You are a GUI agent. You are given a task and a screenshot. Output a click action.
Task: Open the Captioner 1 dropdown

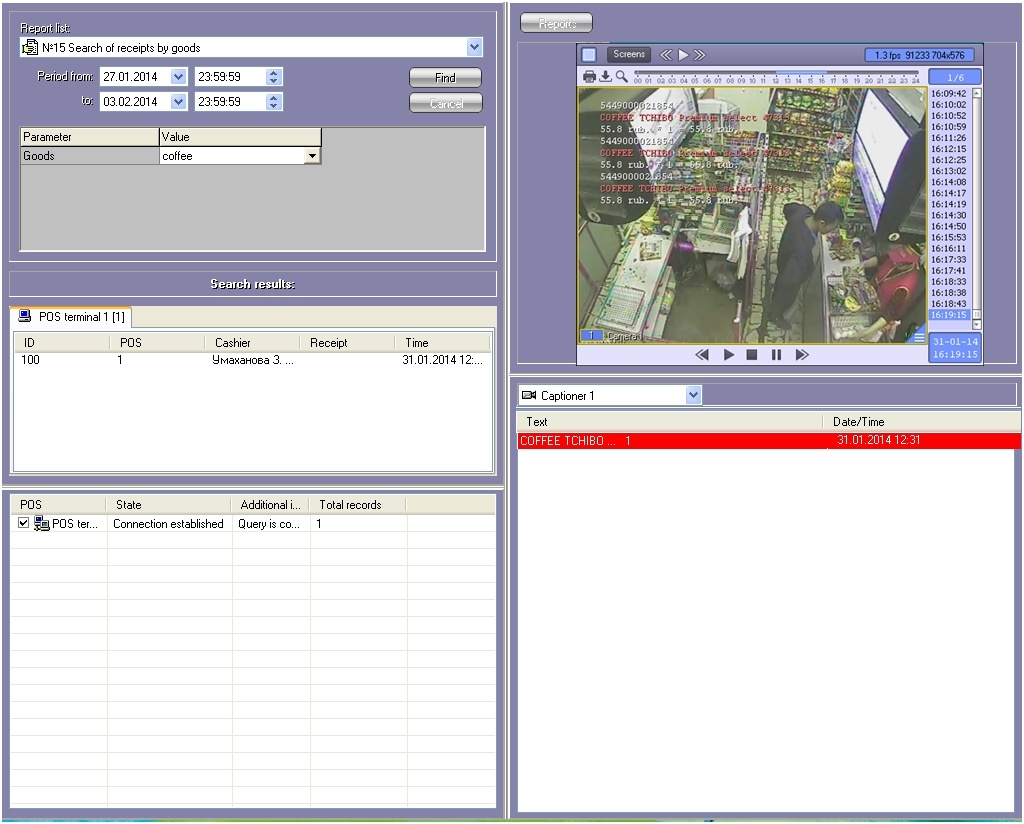tap(694, 395)
